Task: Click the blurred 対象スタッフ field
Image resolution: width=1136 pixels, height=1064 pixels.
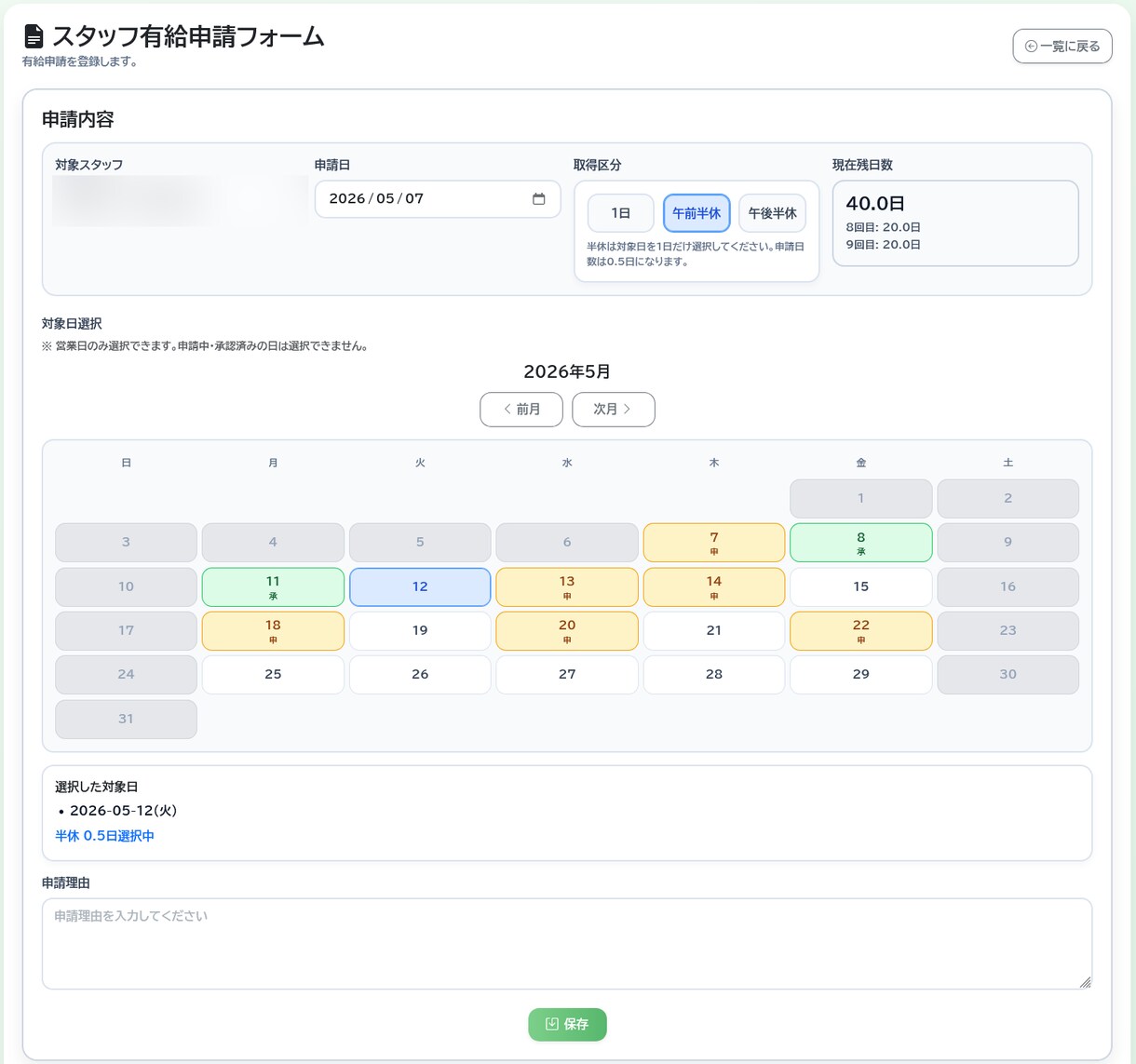Action: tap(181, 200)
